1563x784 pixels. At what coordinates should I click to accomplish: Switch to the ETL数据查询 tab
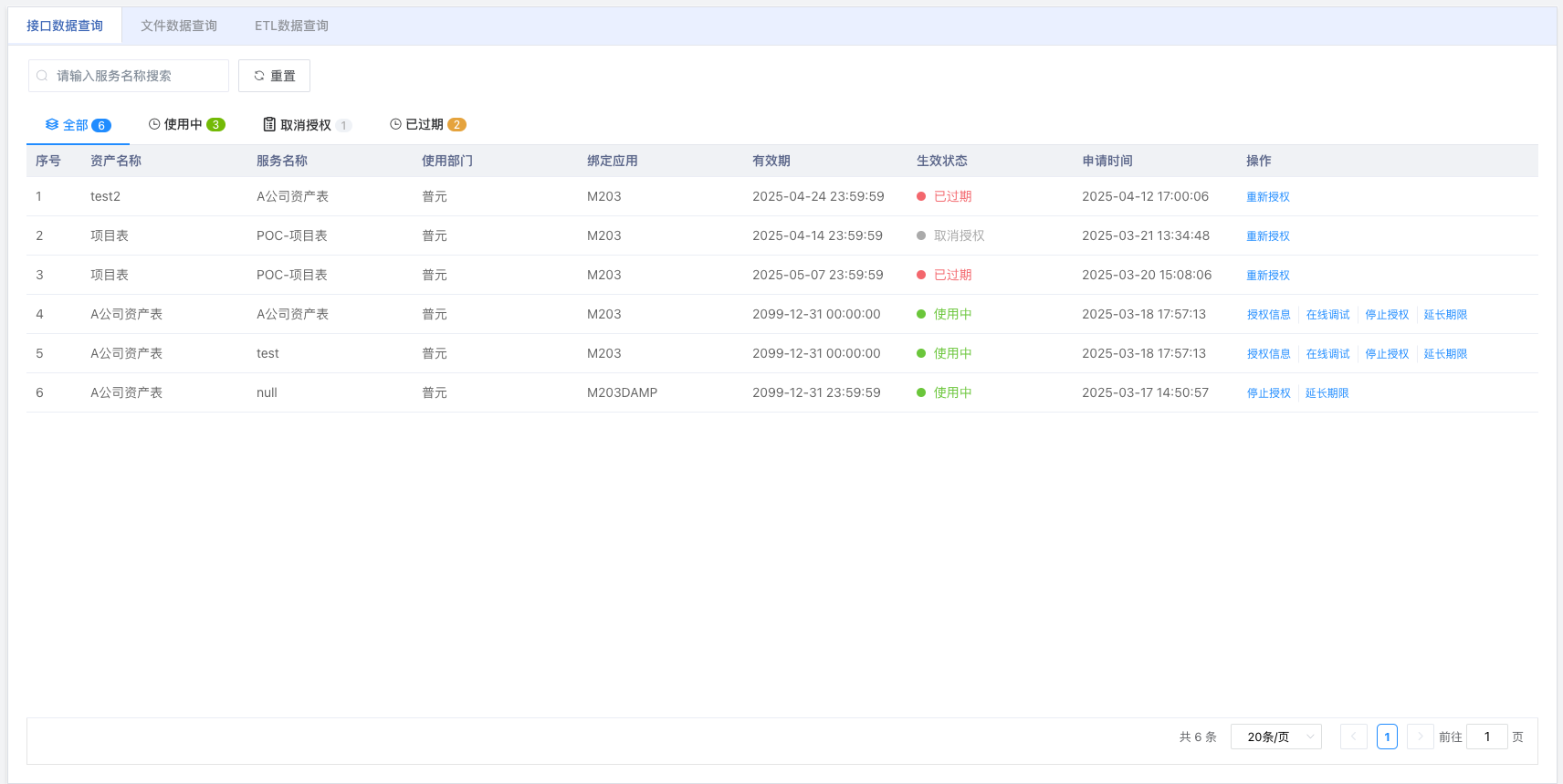tap(291, 26)
